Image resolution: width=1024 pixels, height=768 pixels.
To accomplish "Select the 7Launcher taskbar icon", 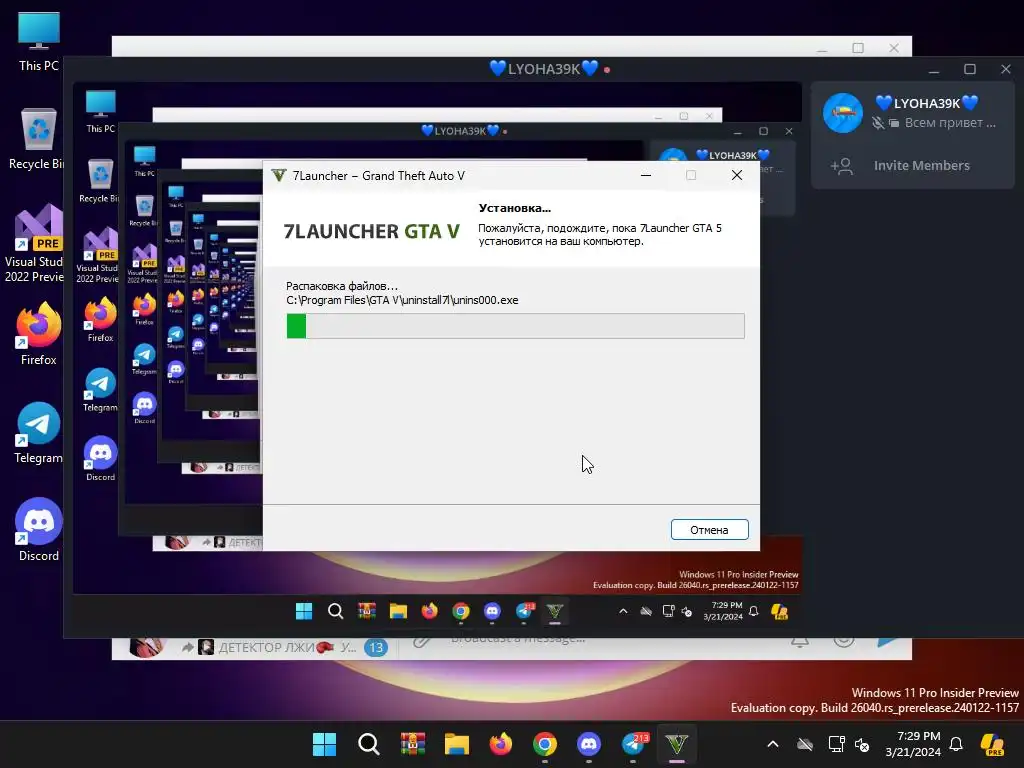I will click(677, 744).
